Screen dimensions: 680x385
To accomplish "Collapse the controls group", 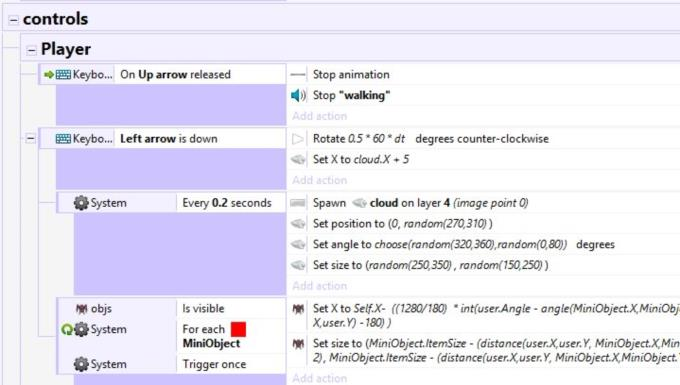I will click(x=13, y=20).
